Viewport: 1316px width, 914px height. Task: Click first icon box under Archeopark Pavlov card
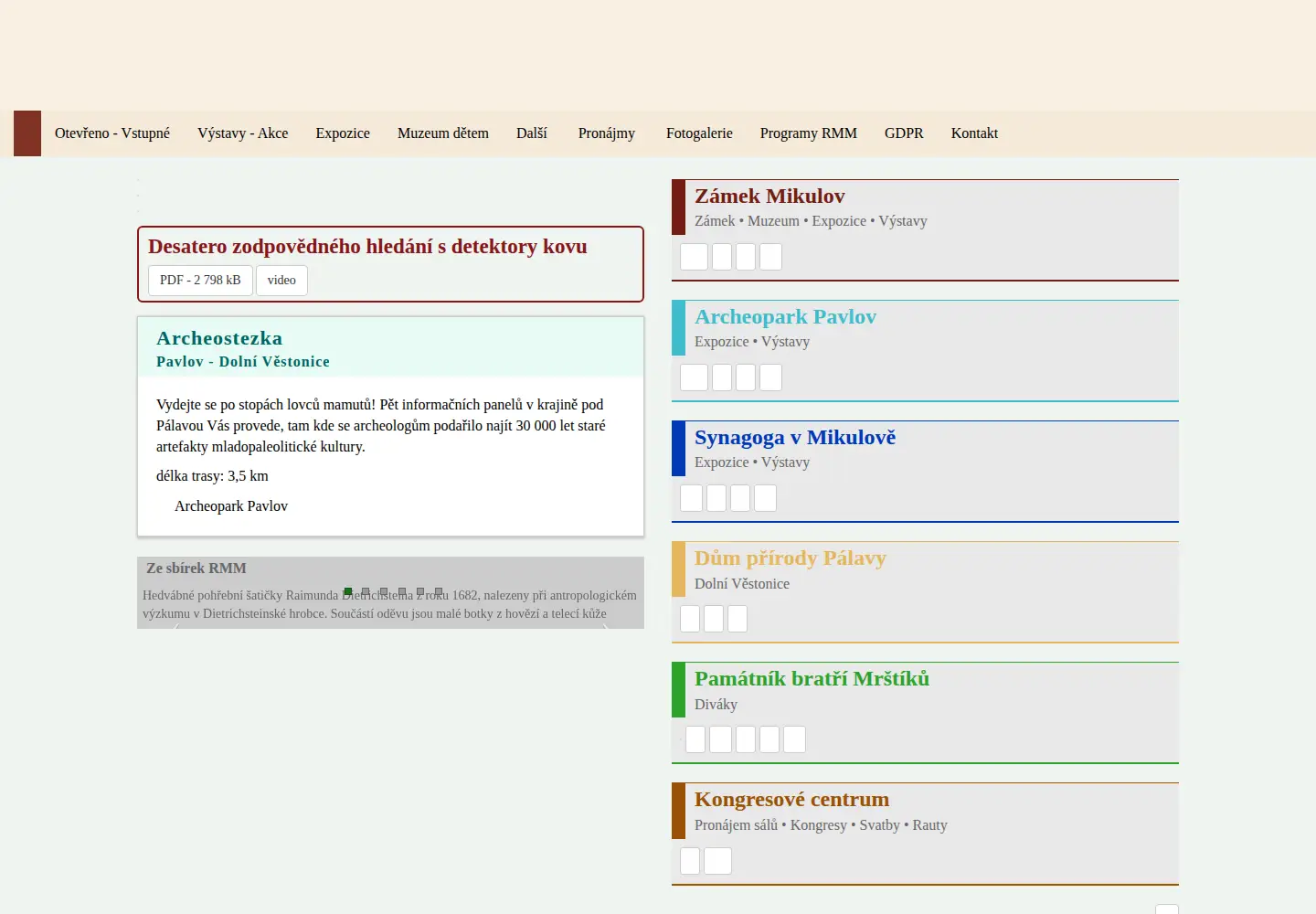(695, 377)
